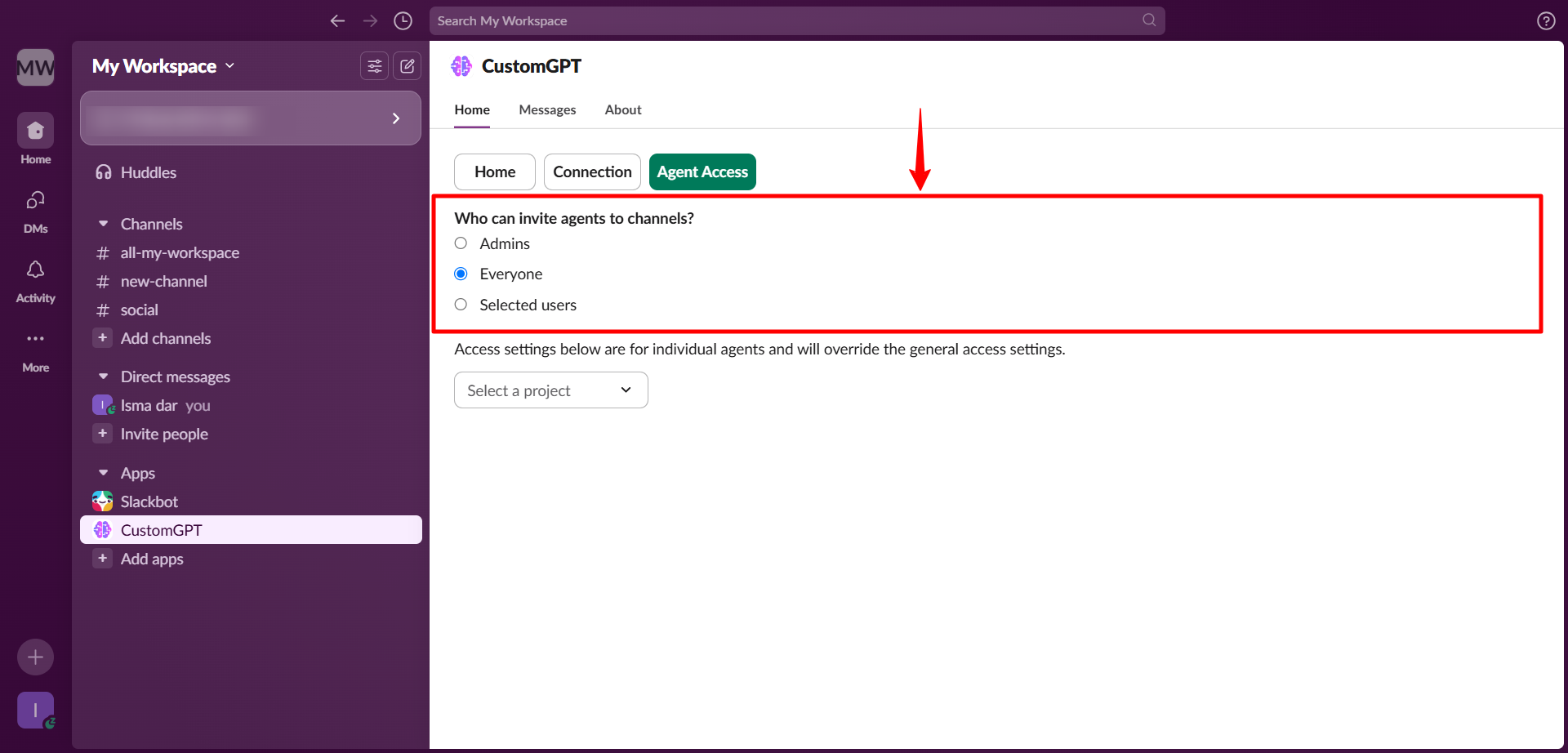Open the history clock icon
The width and height of the screenshot is (1568, 753).
tap(403, 21)
